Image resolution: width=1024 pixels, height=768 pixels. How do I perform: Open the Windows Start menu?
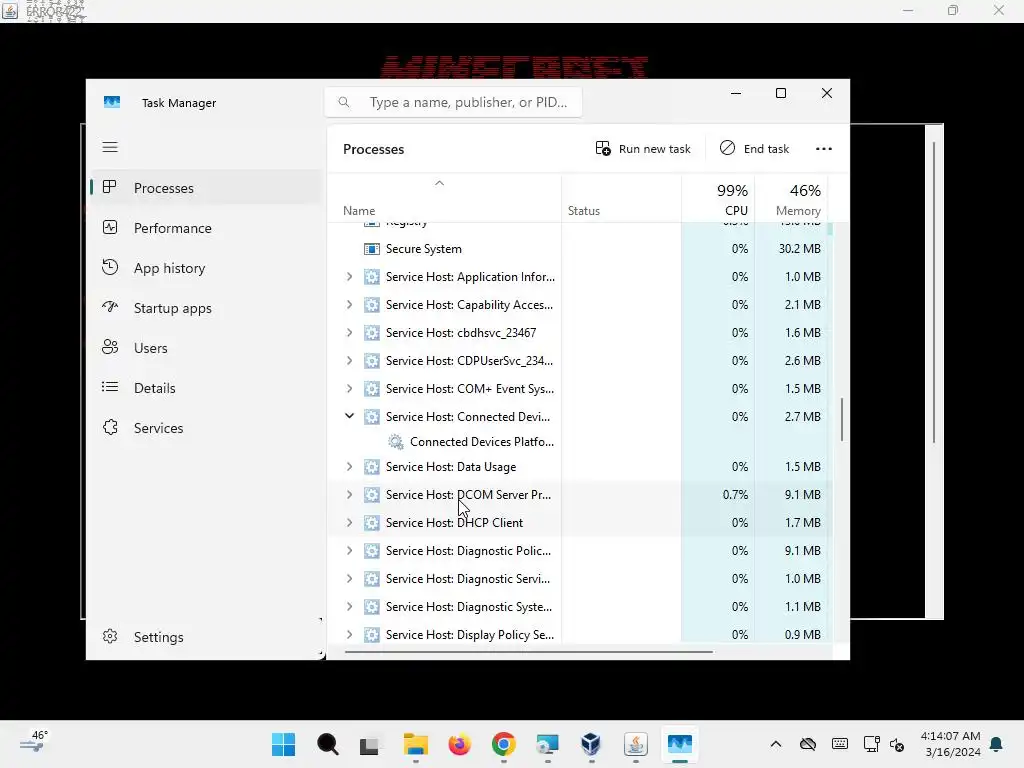click(283, 744)
